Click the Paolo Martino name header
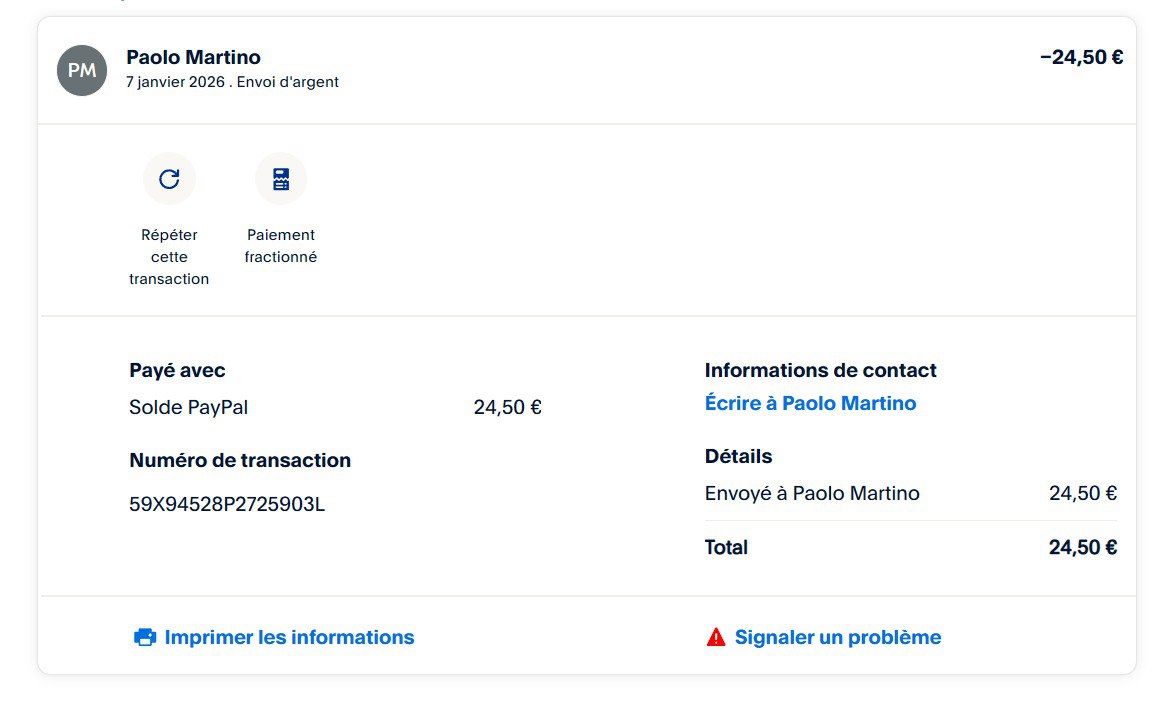1152x701 pixels. click(x=193, y=57)
